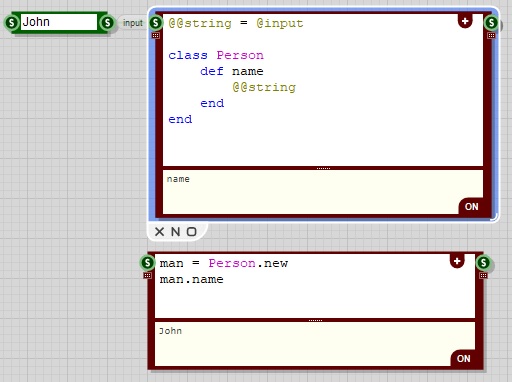Click the N button below selected module

coord(176,232)
